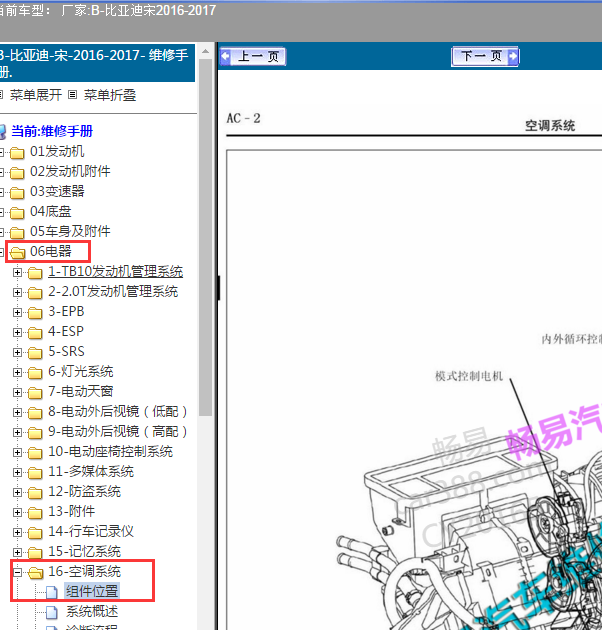Click open-folder icon beside 06电器
602x630 pixels.
click(17, 253)
